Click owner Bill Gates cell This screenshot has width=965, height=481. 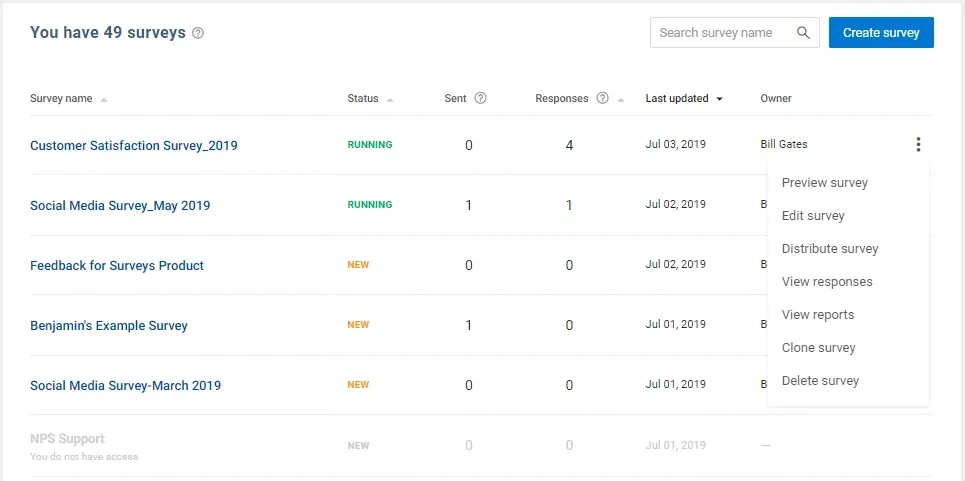click(x=784, y=145)
